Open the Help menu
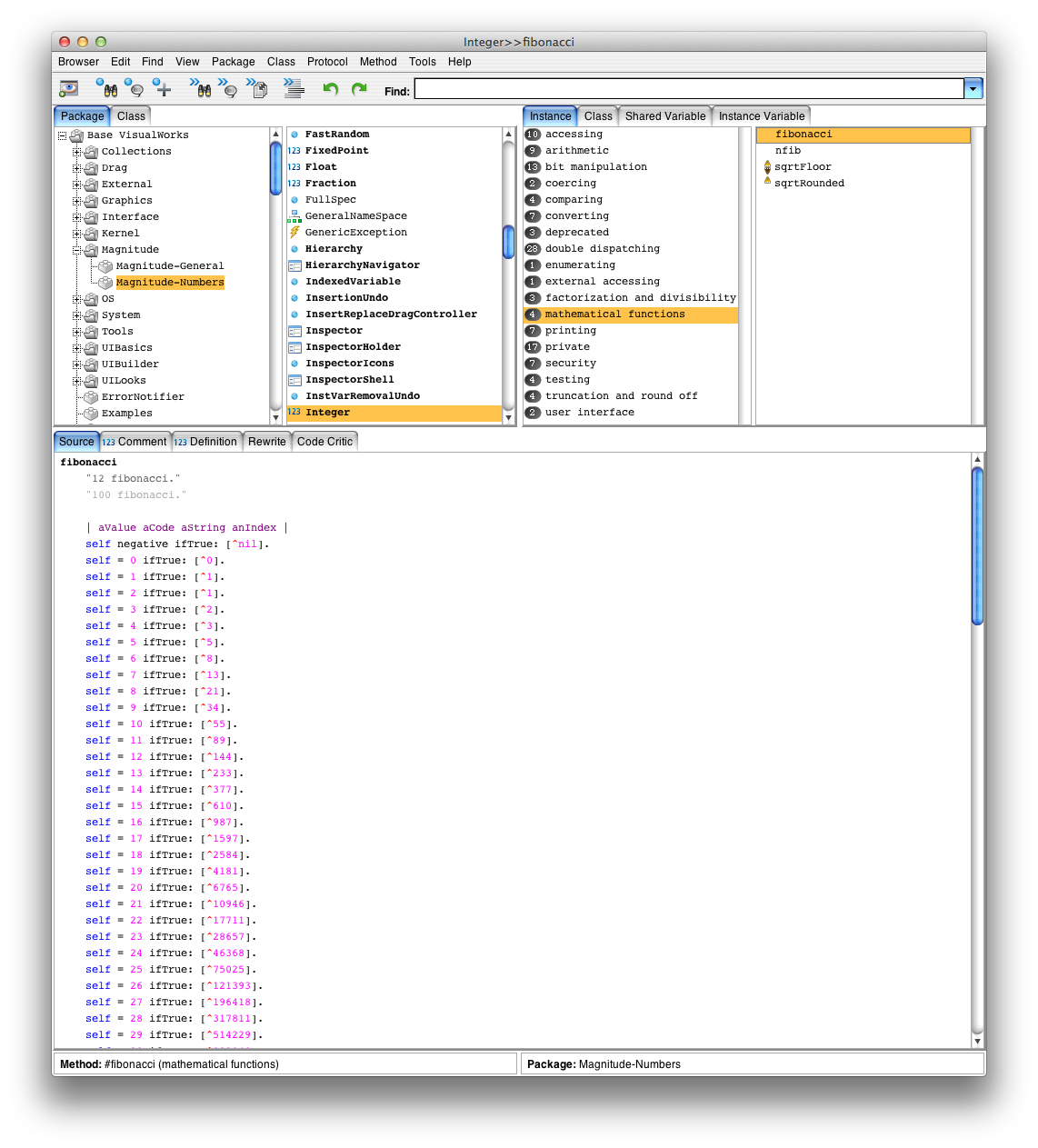1038x1148 pixels. 460,62
